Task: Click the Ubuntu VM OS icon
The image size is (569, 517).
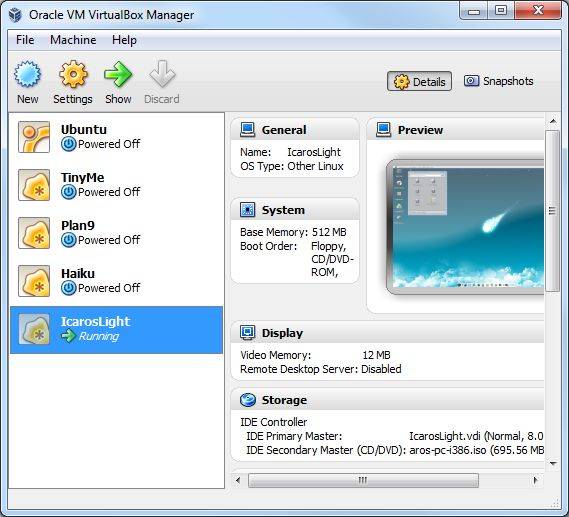Action: point(34,137)
